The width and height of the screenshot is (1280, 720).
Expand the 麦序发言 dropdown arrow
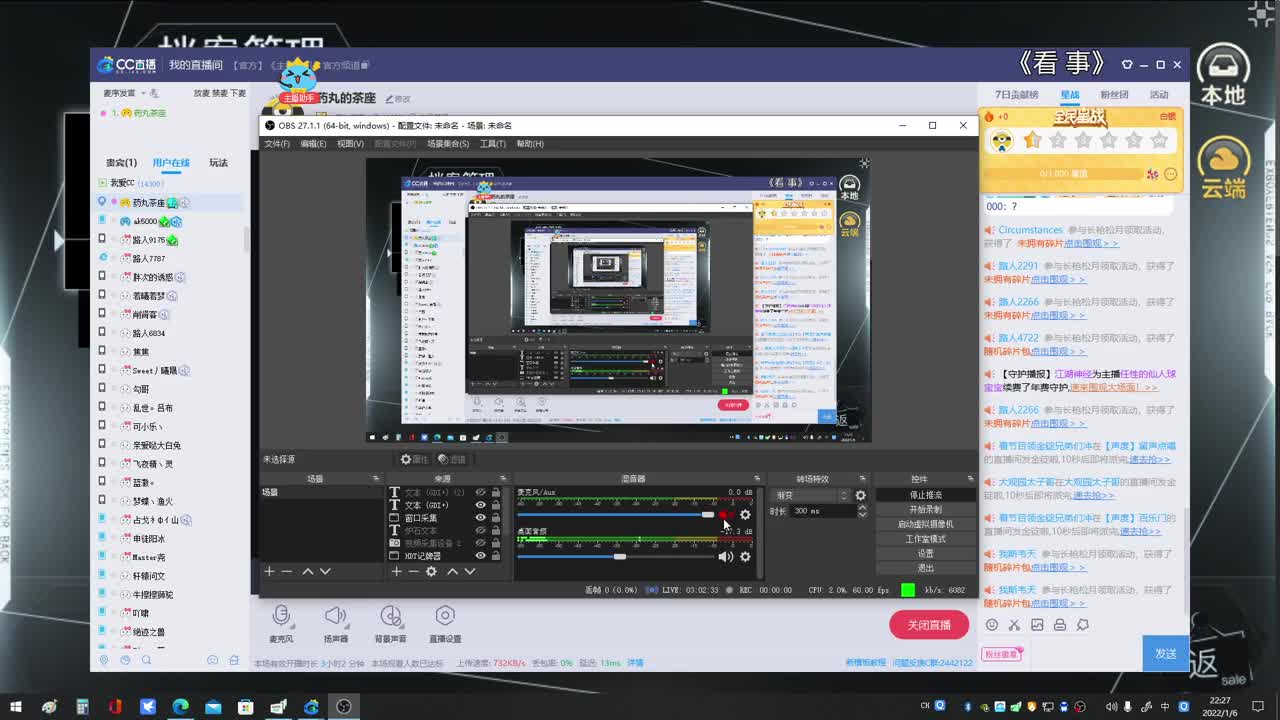click(143, 93)
